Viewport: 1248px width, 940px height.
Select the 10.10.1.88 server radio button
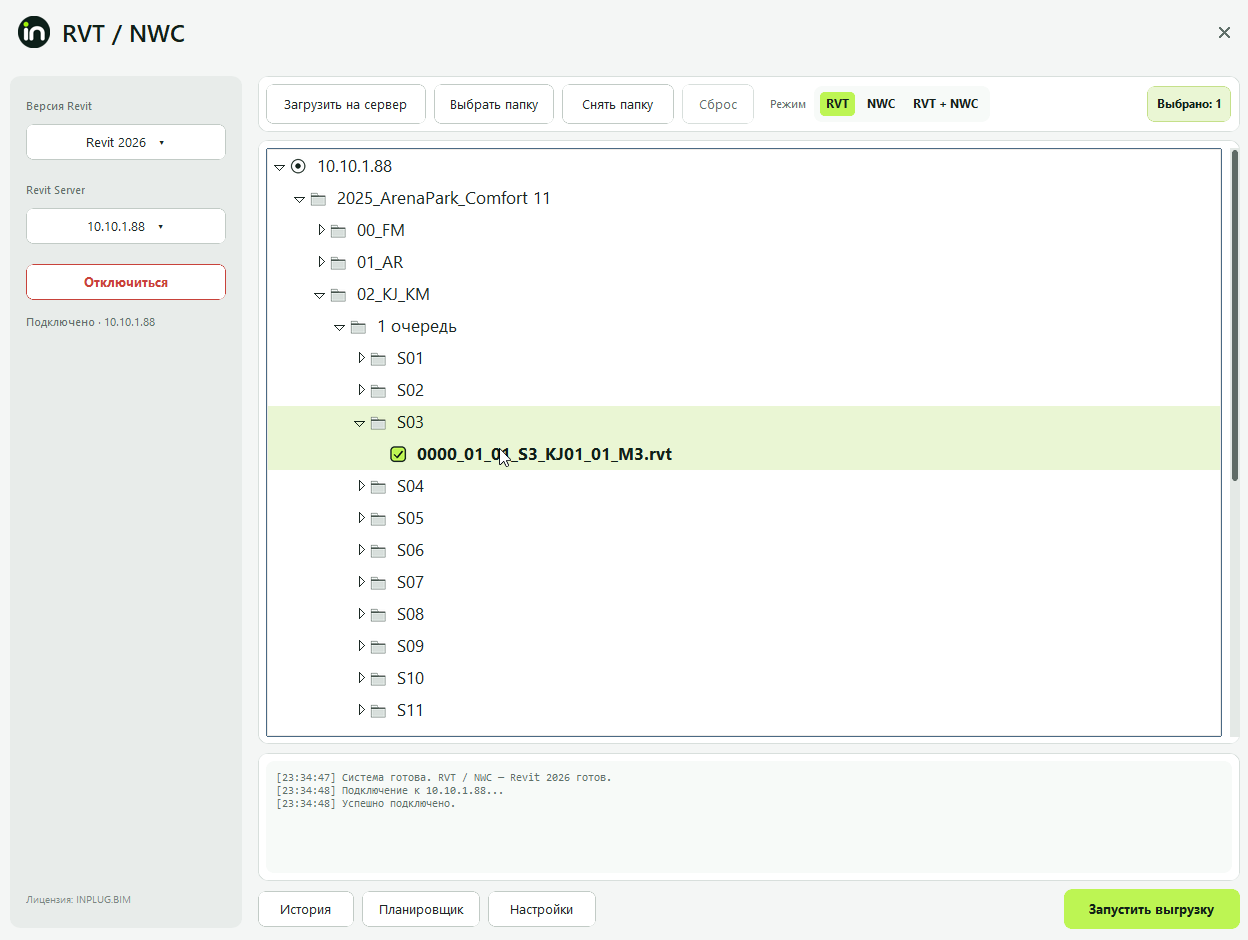(298, 166)
